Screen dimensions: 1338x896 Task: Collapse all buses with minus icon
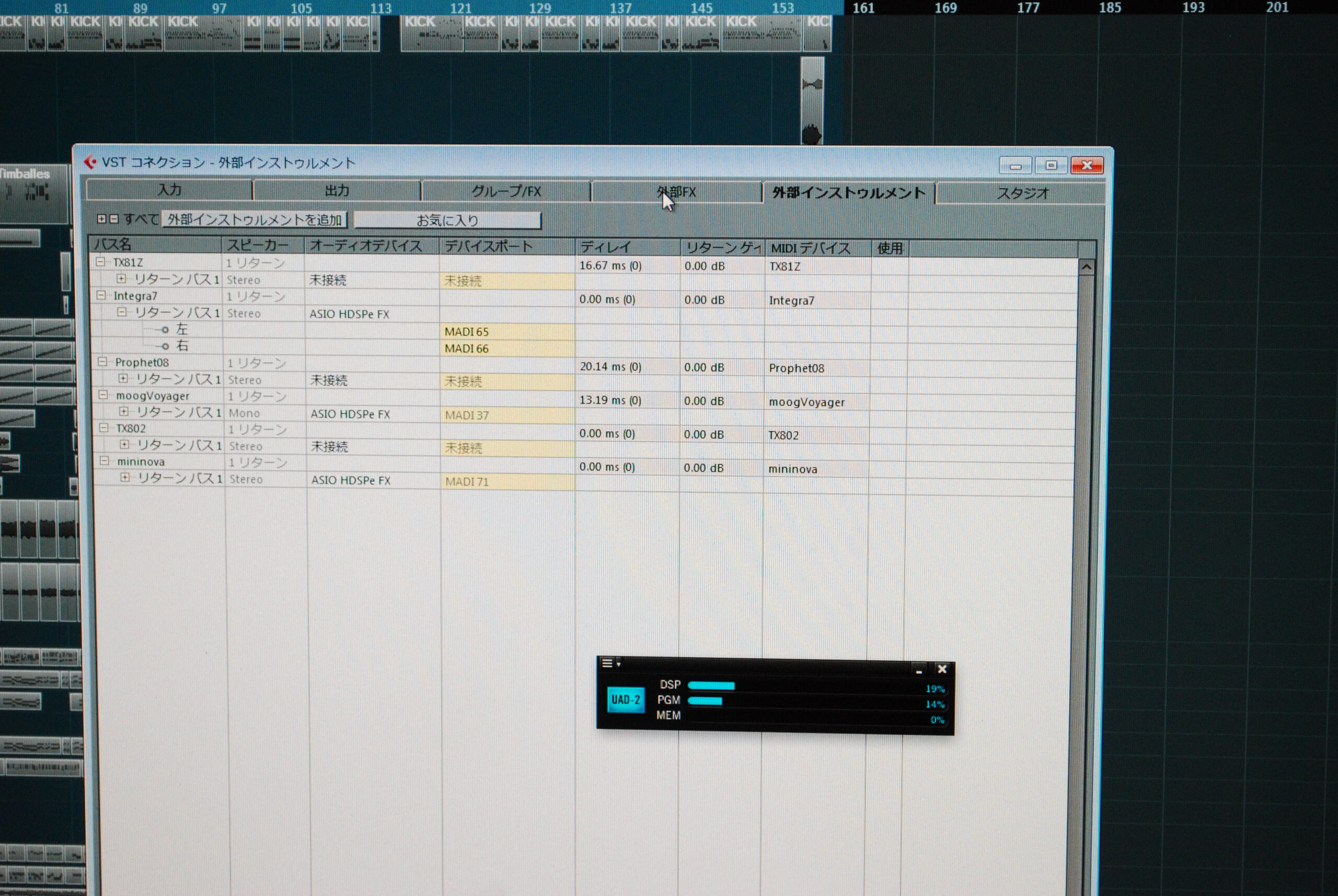(x=114, y=219)
